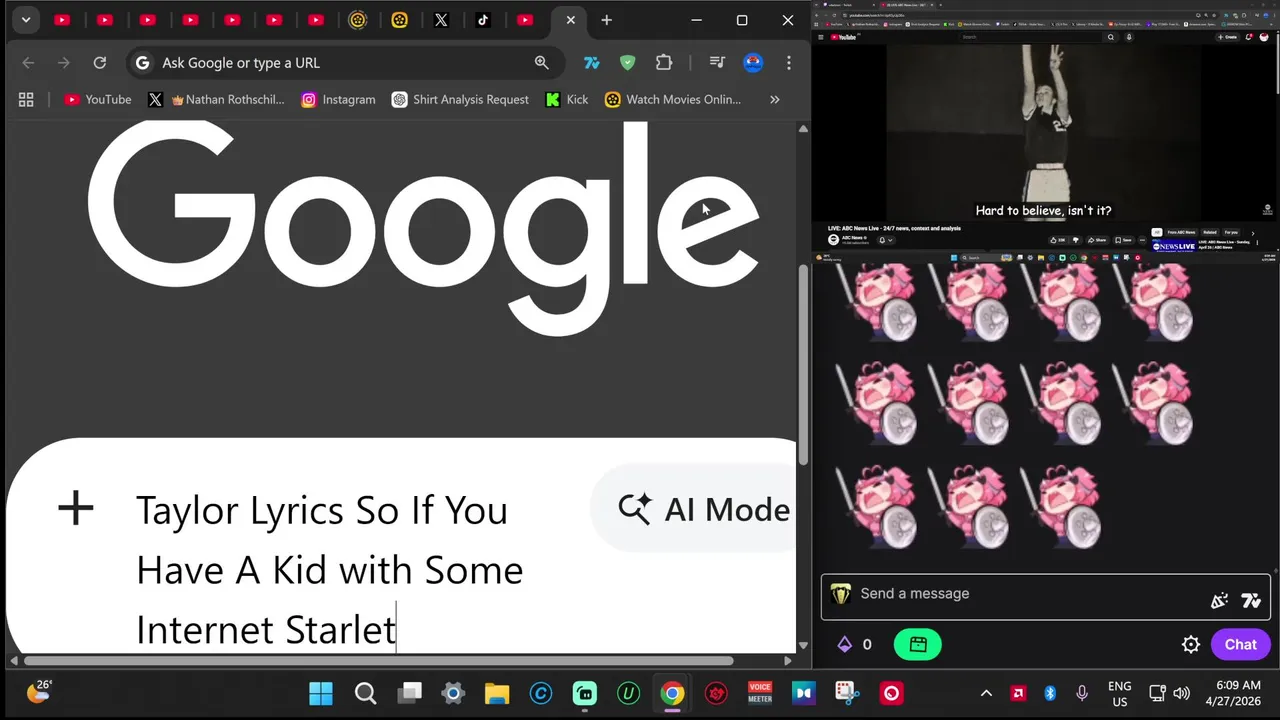Click the scroll-up arrow of page scrollbar
The image size is (1280, 720).
point(803,128)
